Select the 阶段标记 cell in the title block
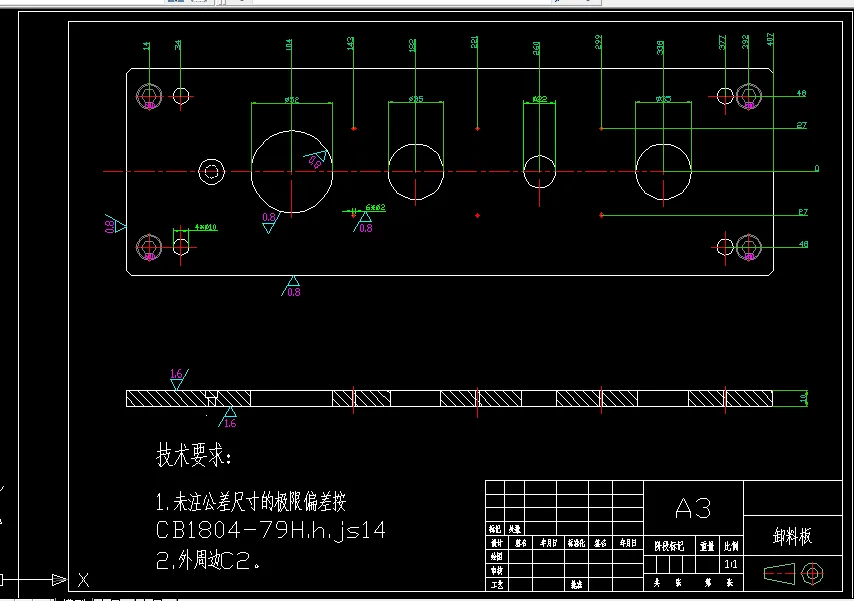The image size is (854, 601). click(669, 546)
